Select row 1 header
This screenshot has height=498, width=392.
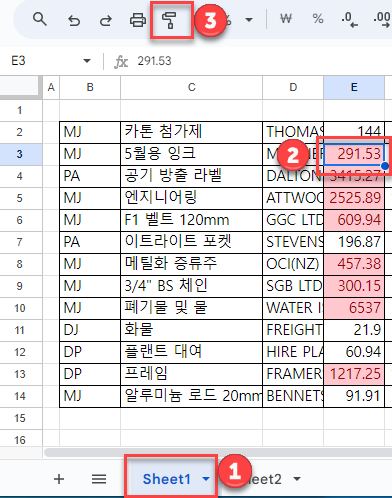(x=20, y=110)
